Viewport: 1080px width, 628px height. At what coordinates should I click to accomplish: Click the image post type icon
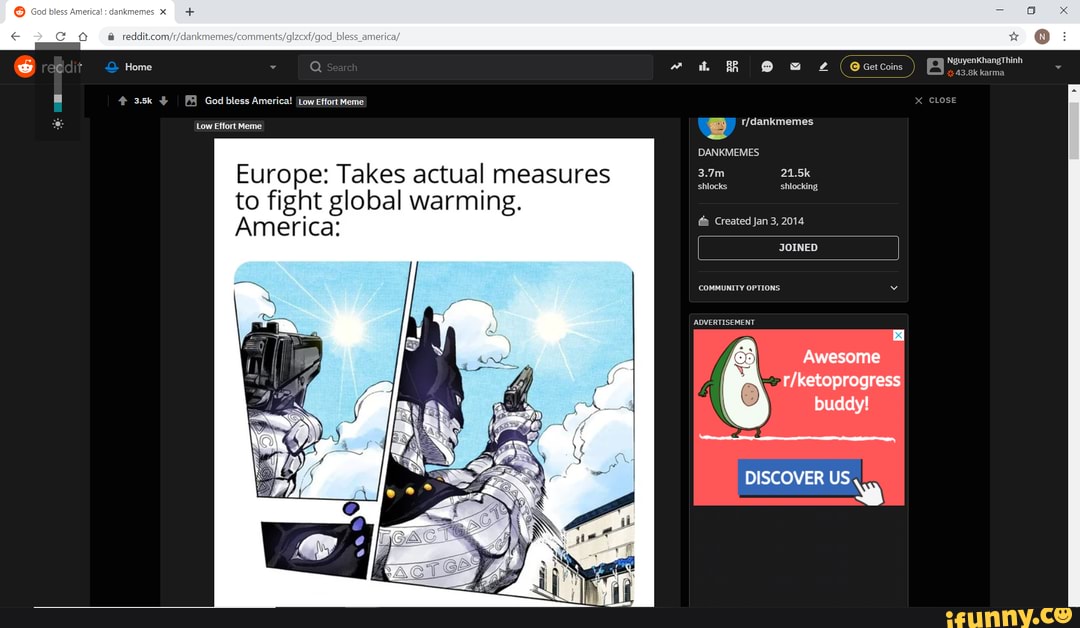(x=191, y=101)
